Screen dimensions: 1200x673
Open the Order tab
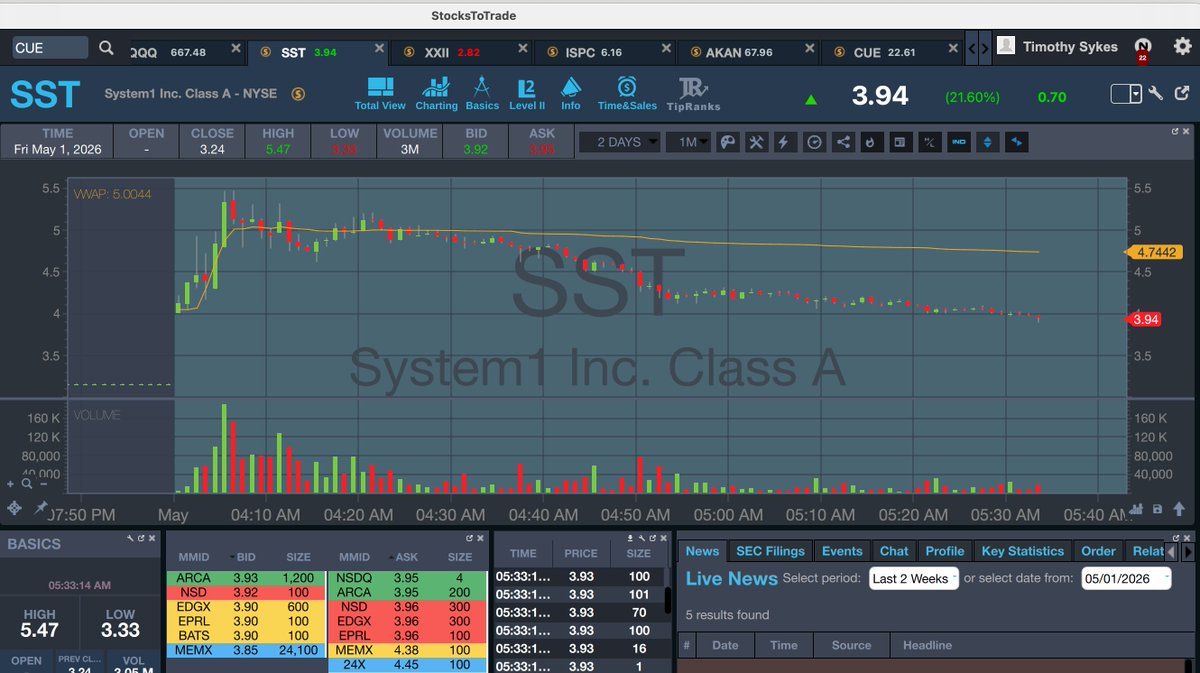(1098, 551)
